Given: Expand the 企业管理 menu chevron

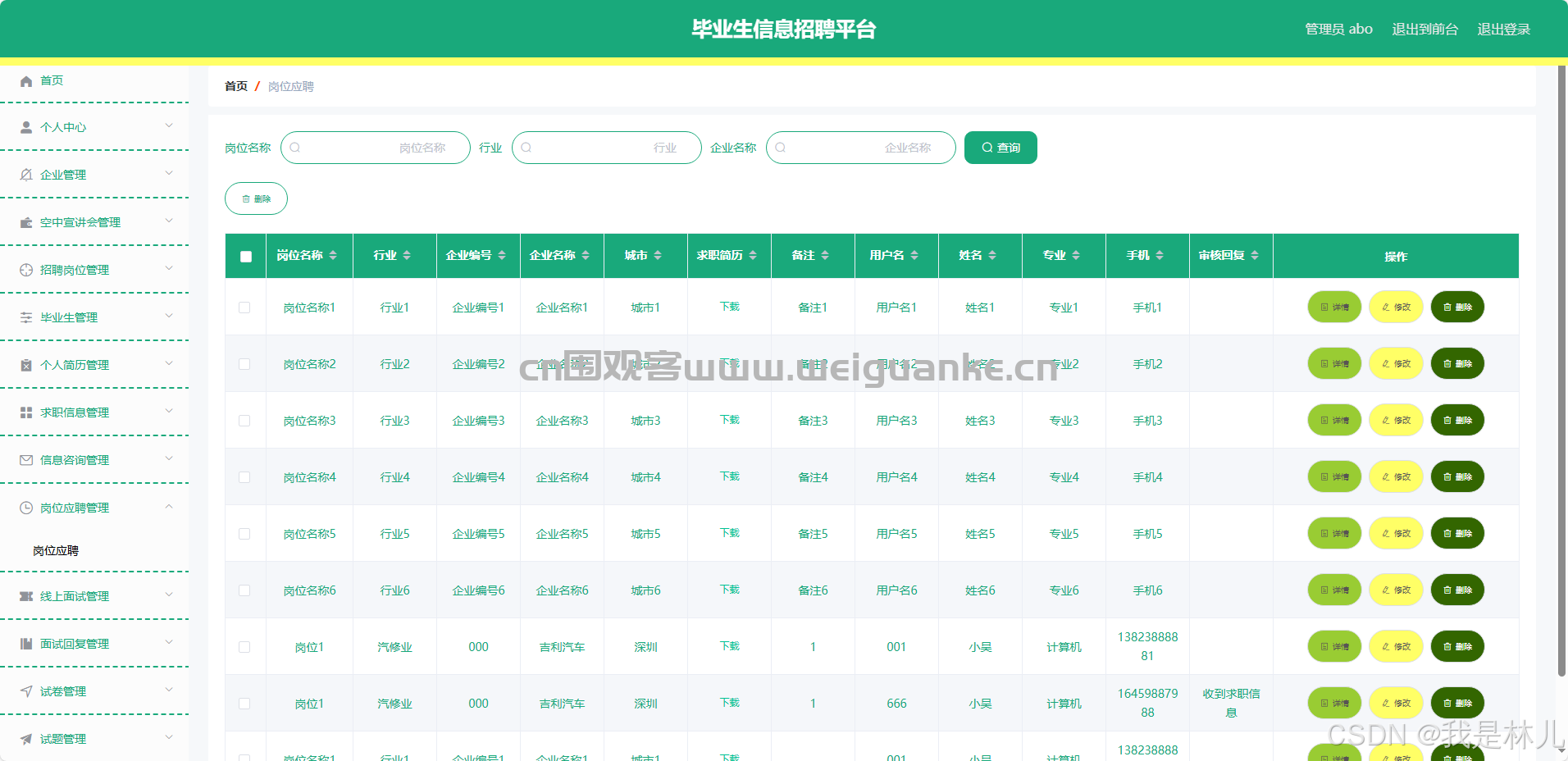Looking at the screenshot, I should pyautogui.click(x=169, y=173).
